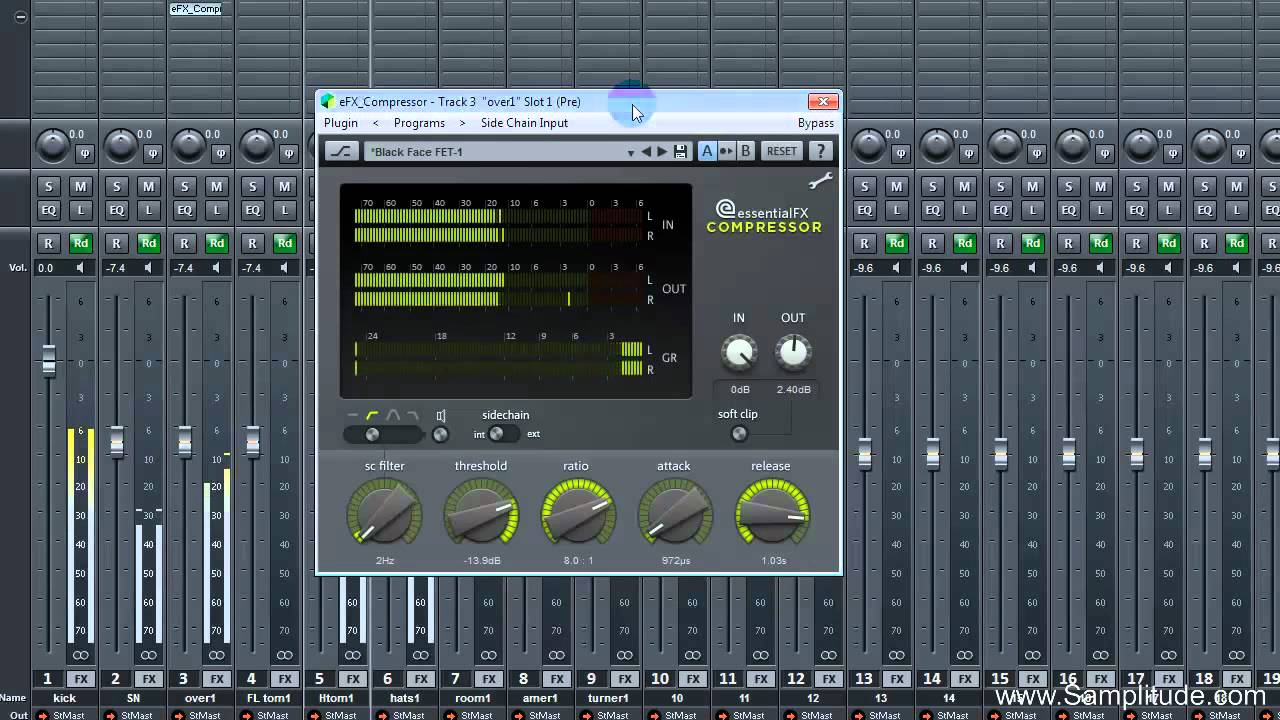Screen dimensions: 1280x720
Task: Open FX for track 18
Action: 1237,679
